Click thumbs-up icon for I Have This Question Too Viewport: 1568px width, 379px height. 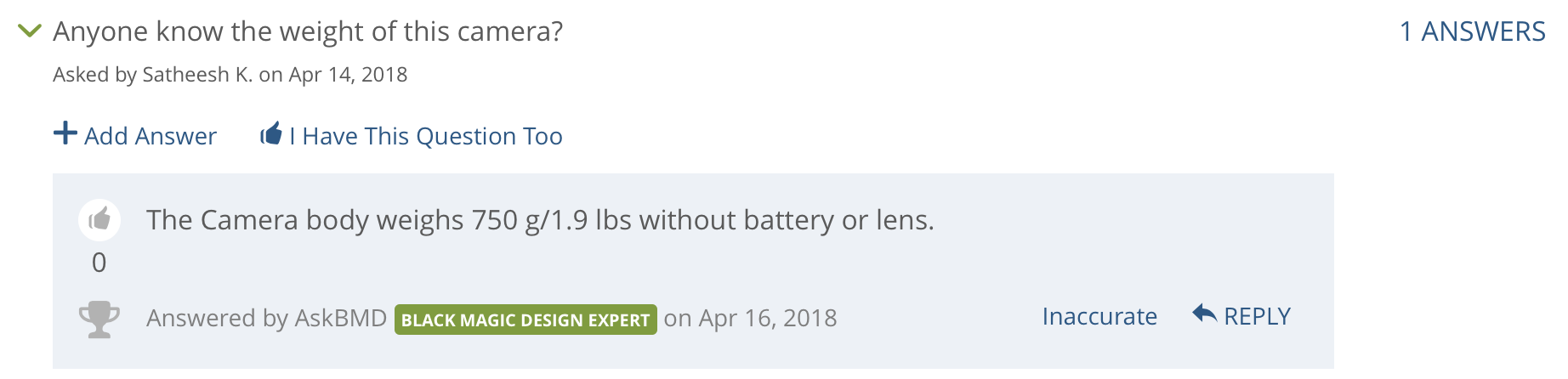[271, 133]
